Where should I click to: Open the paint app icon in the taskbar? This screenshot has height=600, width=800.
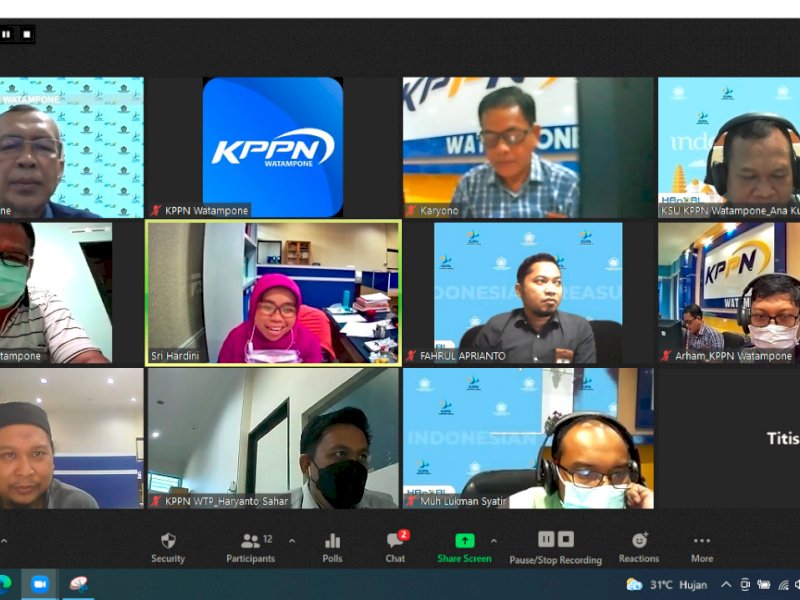(79, 584)
